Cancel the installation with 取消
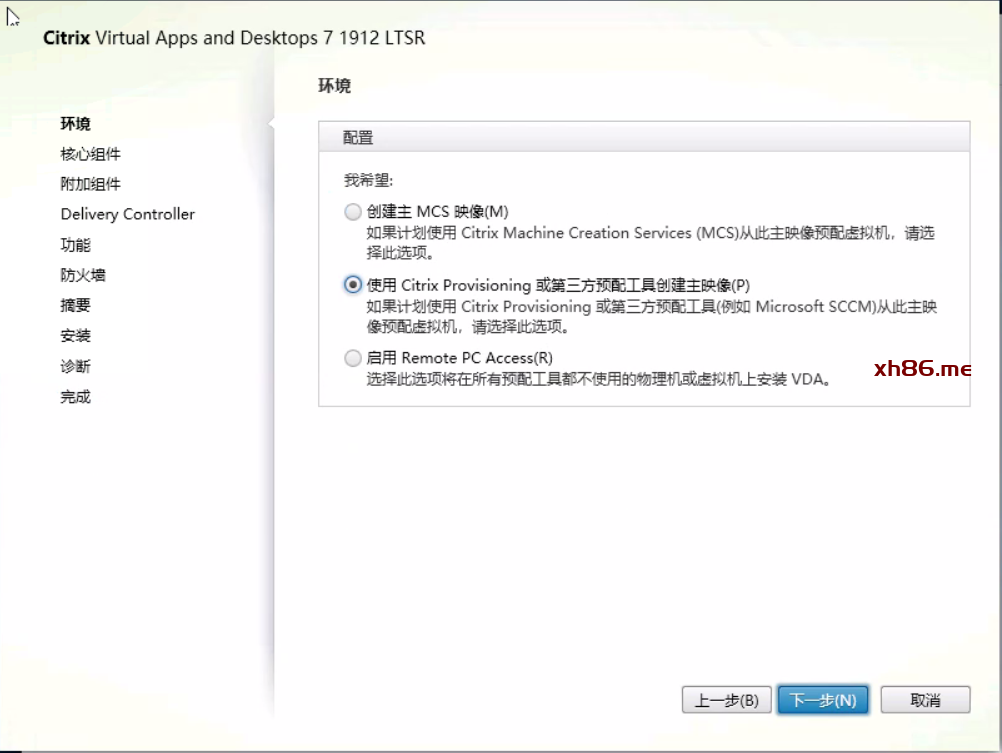1002x753 pixels. tap(925, 700)
